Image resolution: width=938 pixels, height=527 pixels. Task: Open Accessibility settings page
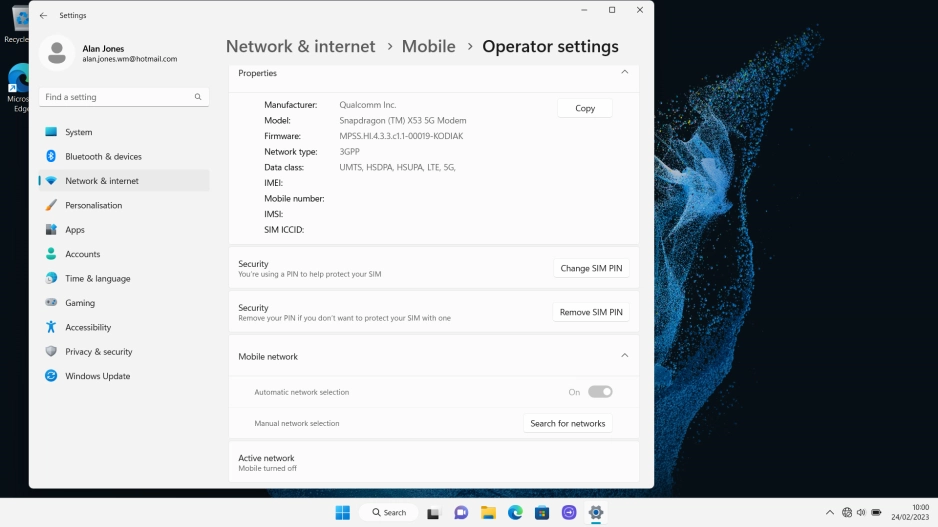coord(88,327)
